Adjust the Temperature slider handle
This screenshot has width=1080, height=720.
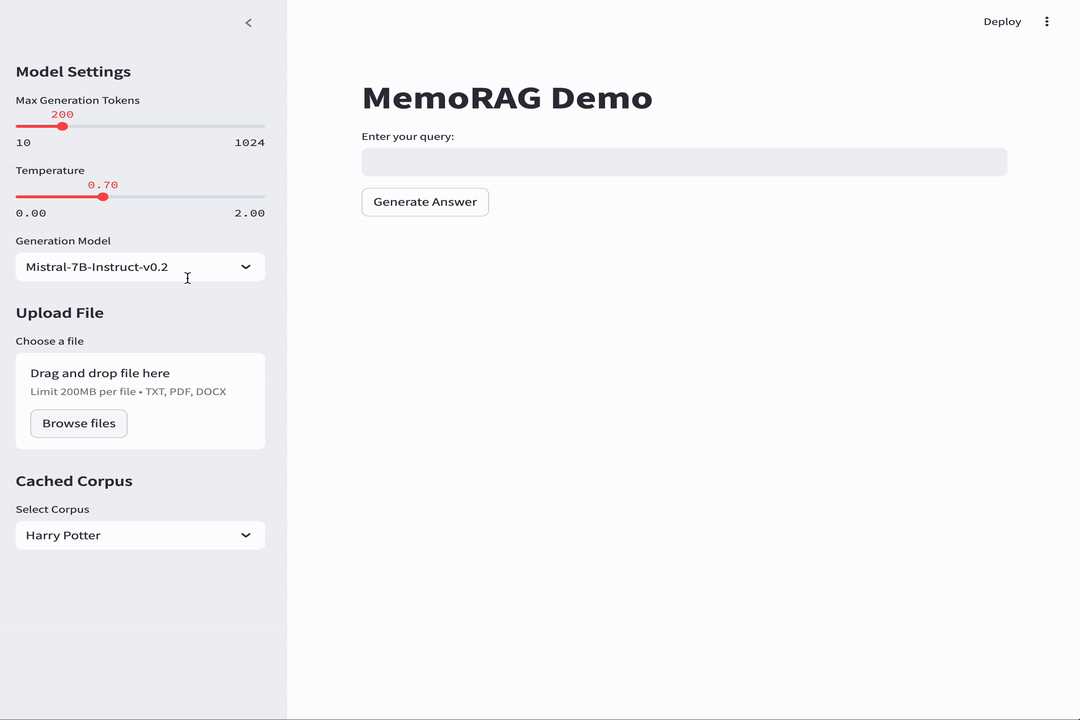[x=103, y=197]
